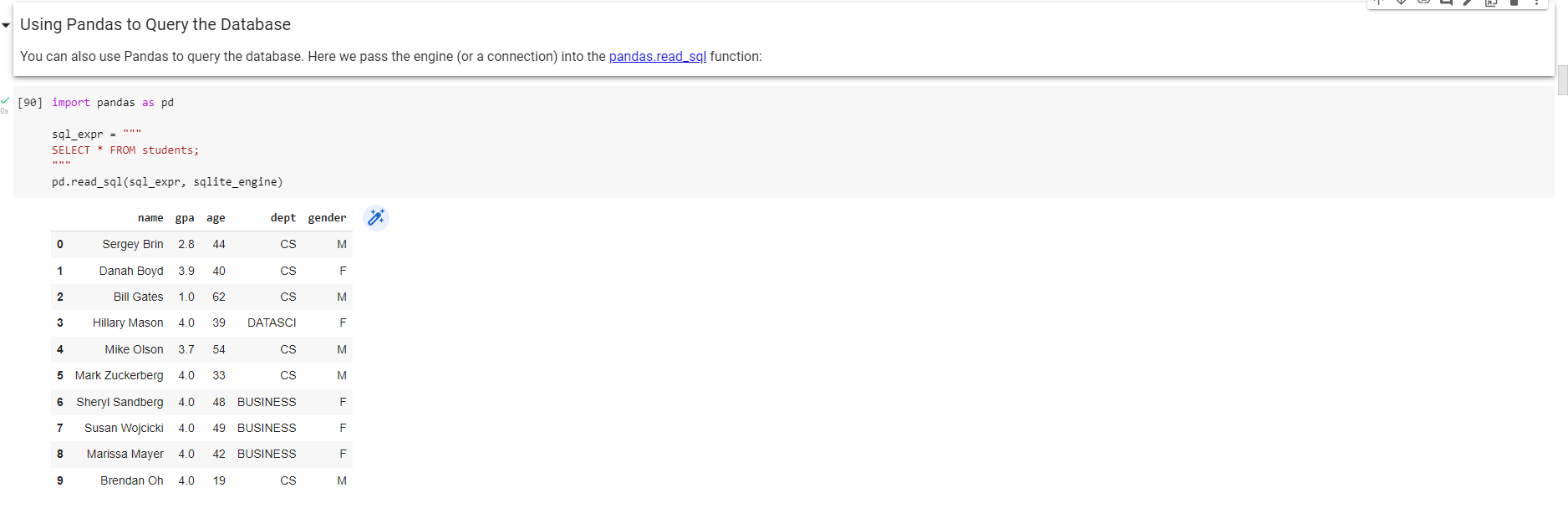Move cell up using the arrow icon
This screenshot has width=1568, height=508.
point(1378,3)
